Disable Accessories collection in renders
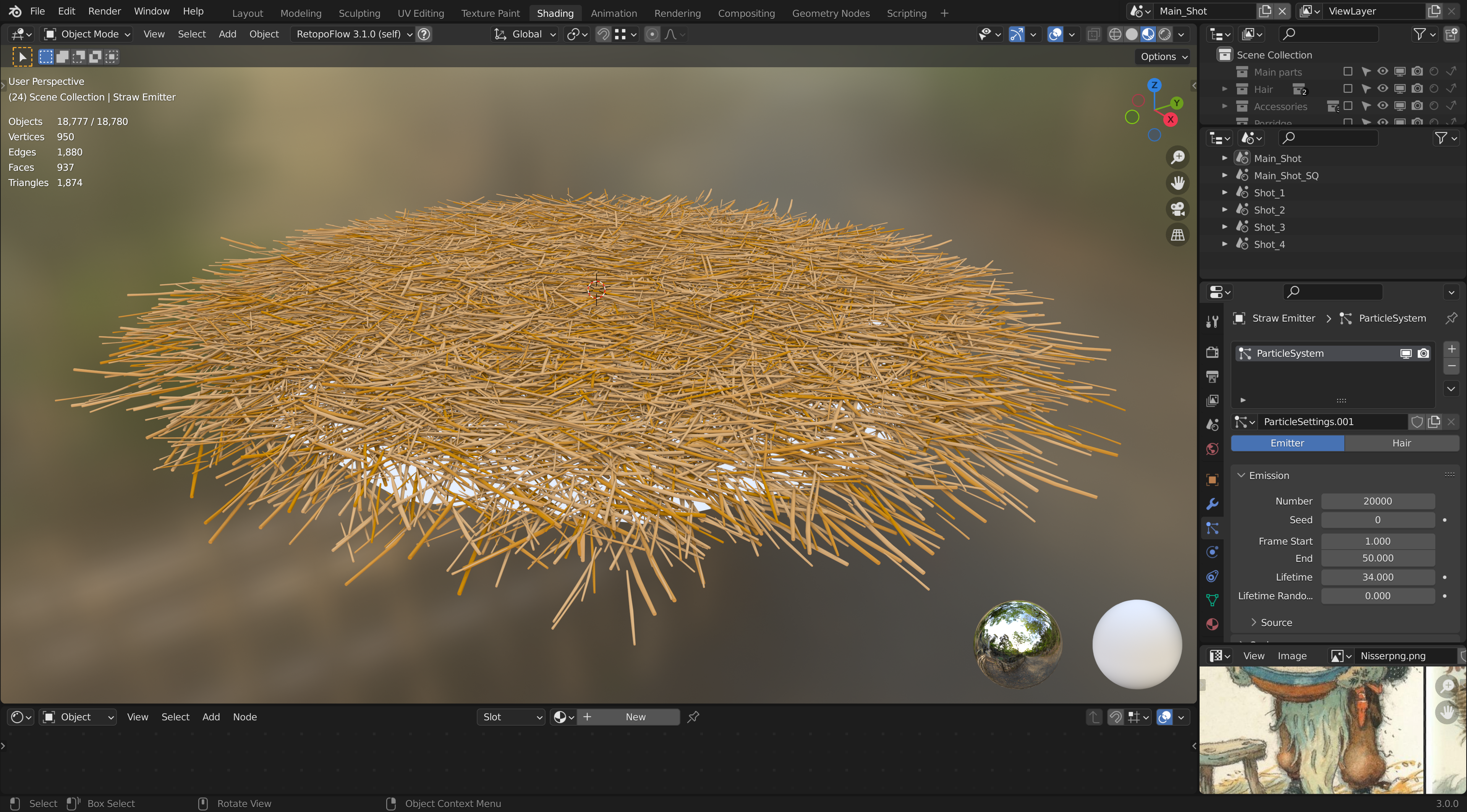Viewport: 1467px width, 812px height. click(x=1417, y=106)
